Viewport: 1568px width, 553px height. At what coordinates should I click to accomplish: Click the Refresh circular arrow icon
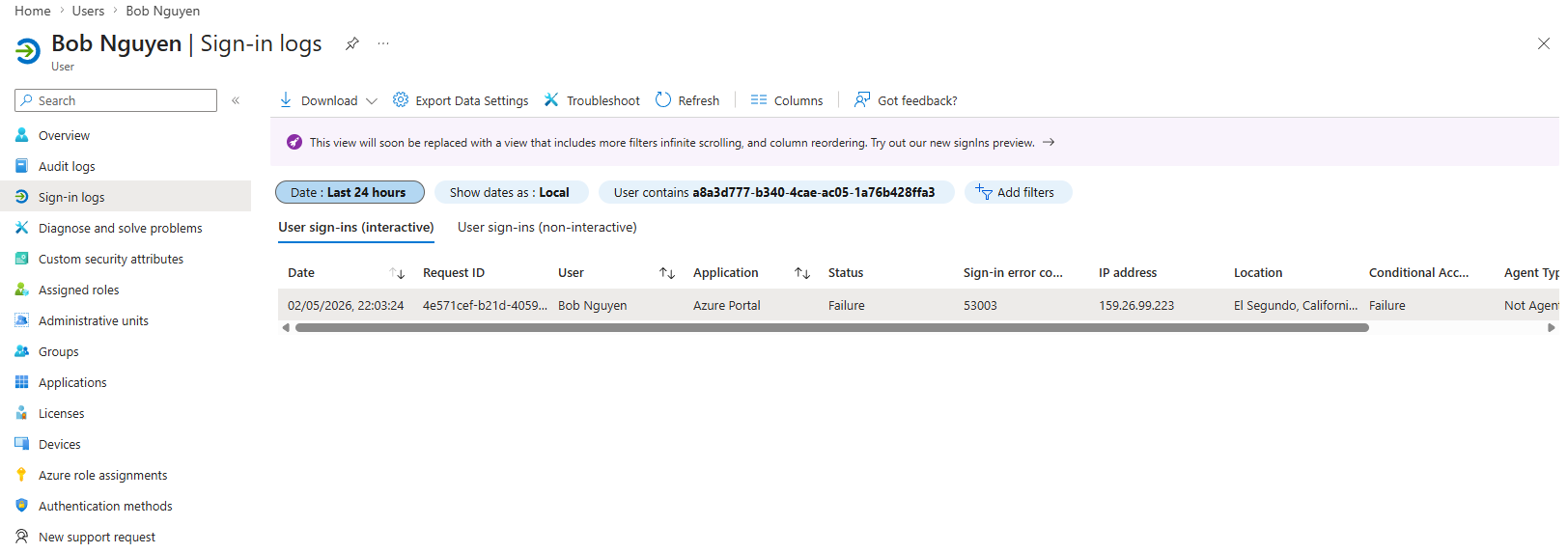(x=663, y=99)
